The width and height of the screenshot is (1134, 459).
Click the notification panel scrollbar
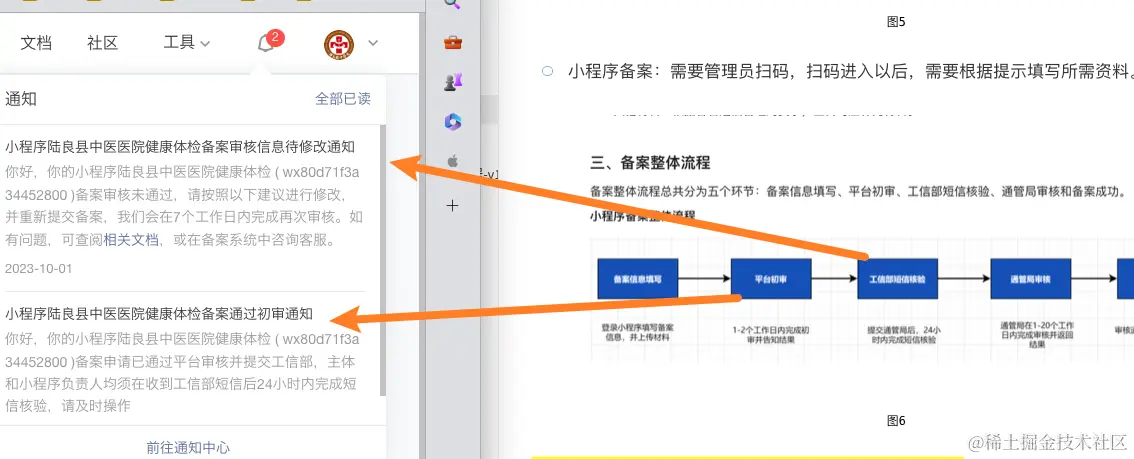click(383, 260)
